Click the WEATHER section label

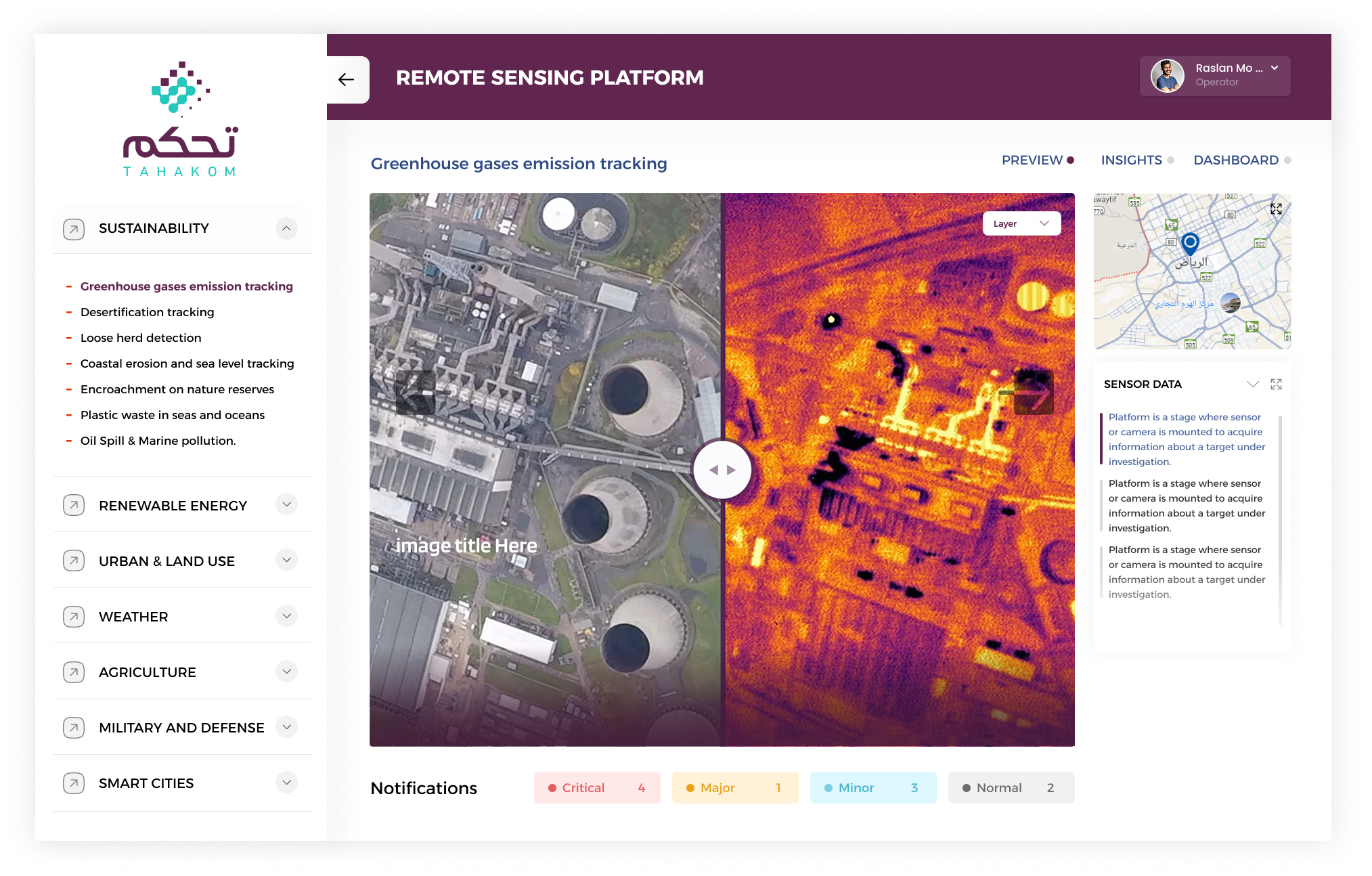pos(133,617)
